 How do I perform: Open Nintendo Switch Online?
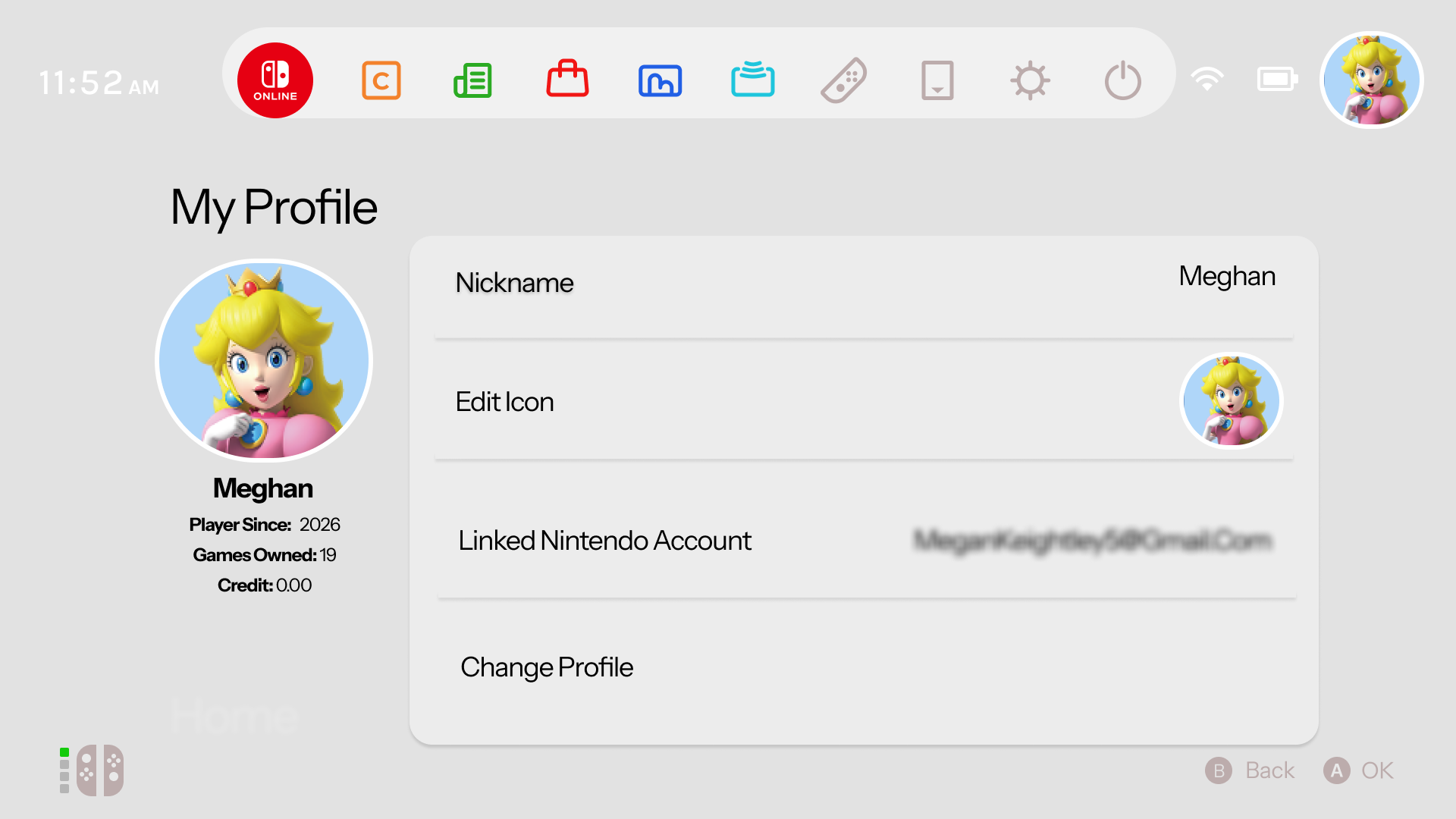275,80
